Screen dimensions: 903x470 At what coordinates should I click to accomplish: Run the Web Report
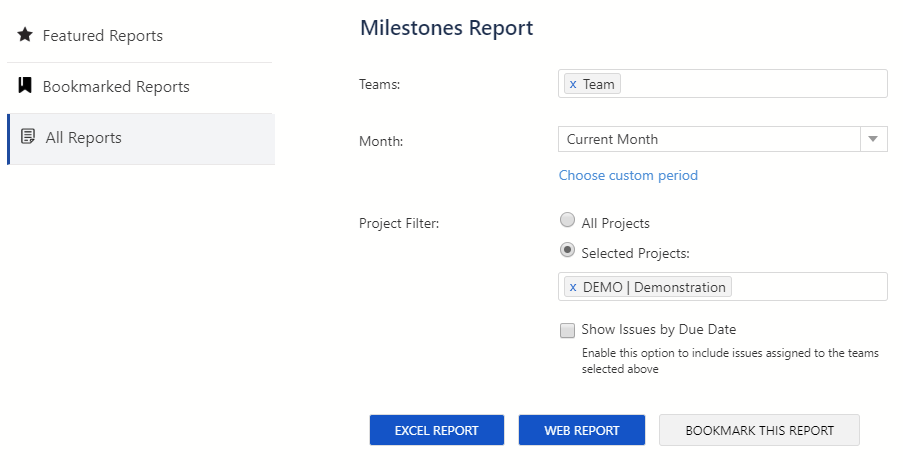coord(581,430)
